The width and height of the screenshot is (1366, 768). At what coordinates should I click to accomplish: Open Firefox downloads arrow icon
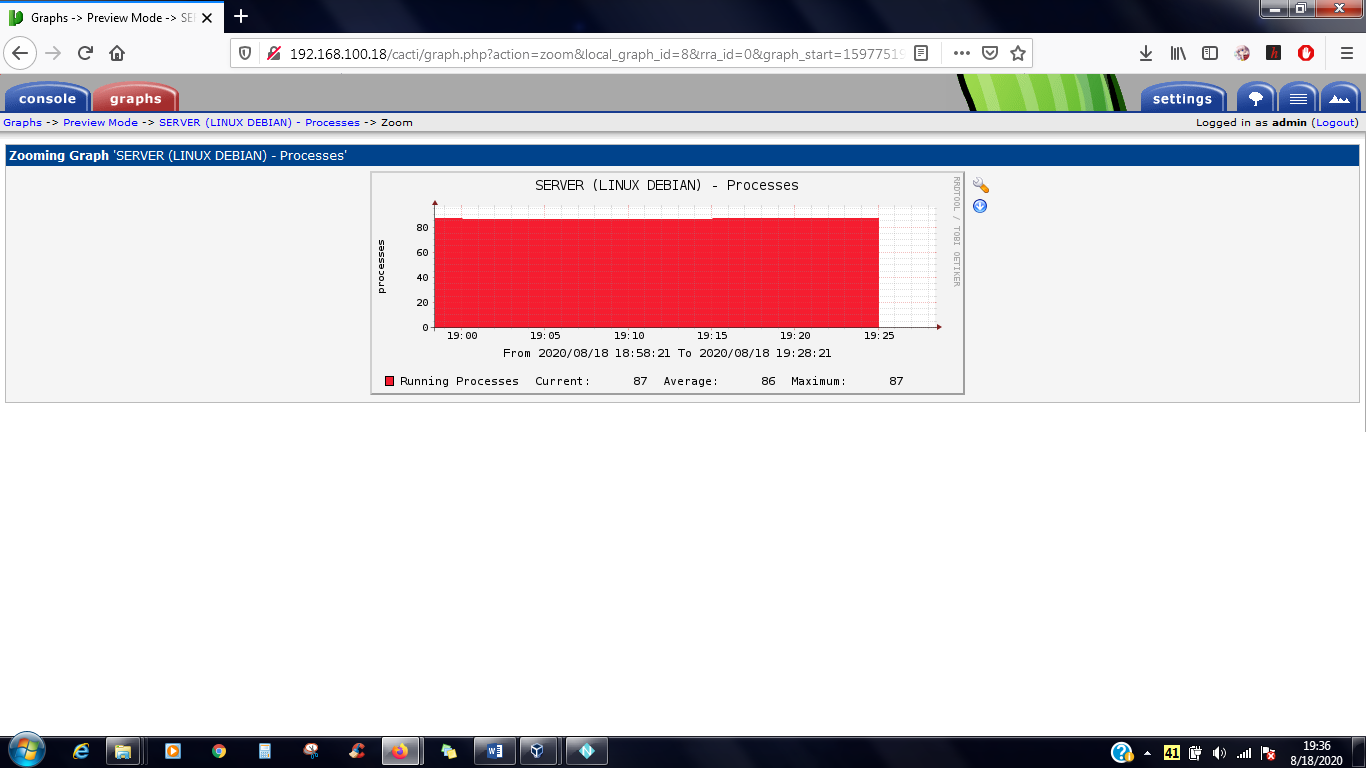coord(1146,53)
